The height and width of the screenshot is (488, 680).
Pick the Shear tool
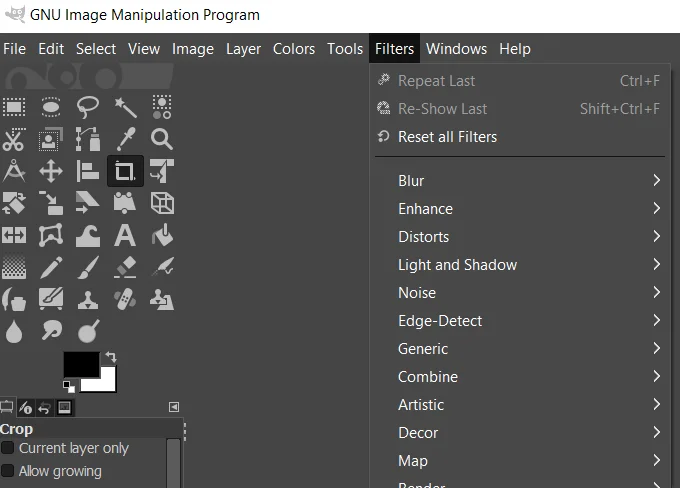coord(88,203)
